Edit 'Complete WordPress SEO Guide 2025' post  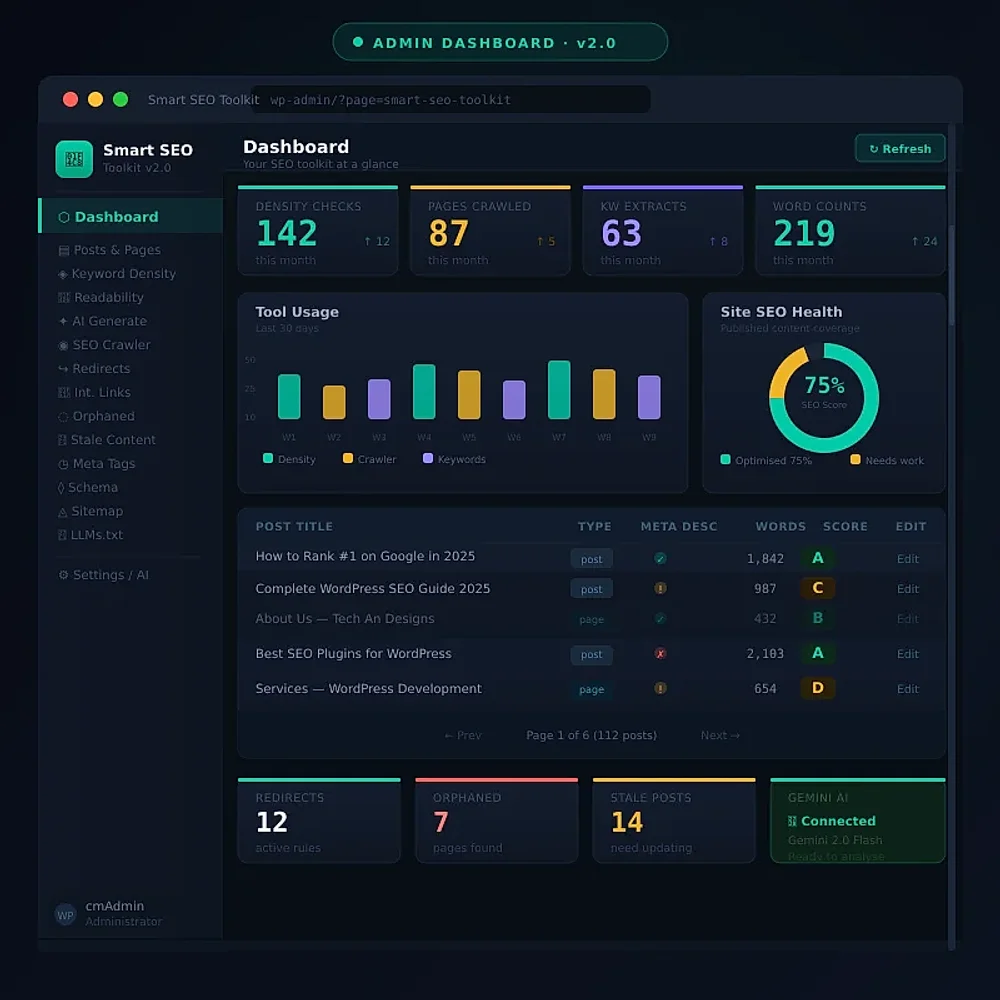908,589
